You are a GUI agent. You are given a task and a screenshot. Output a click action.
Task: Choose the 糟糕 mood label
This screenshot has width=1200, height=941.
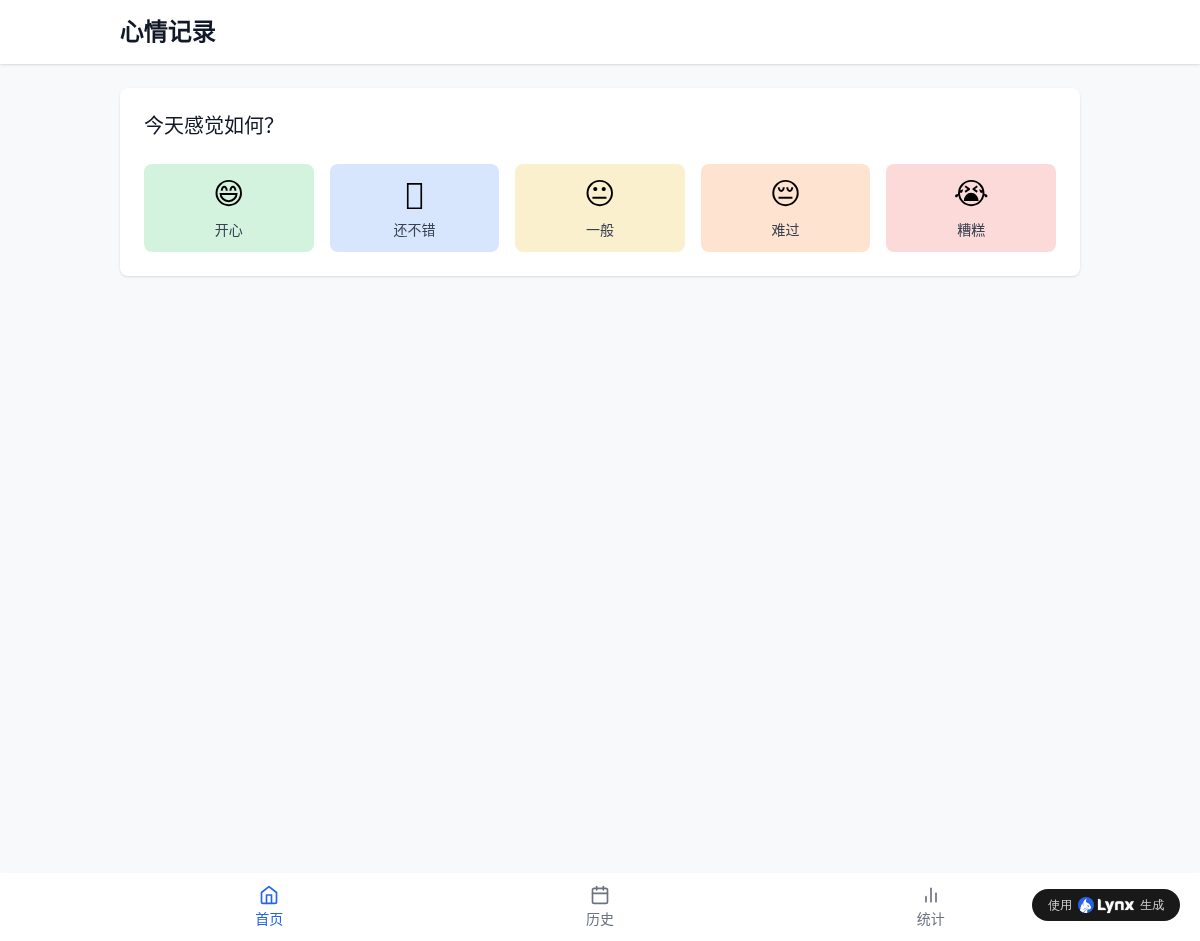tap(971, 230)
